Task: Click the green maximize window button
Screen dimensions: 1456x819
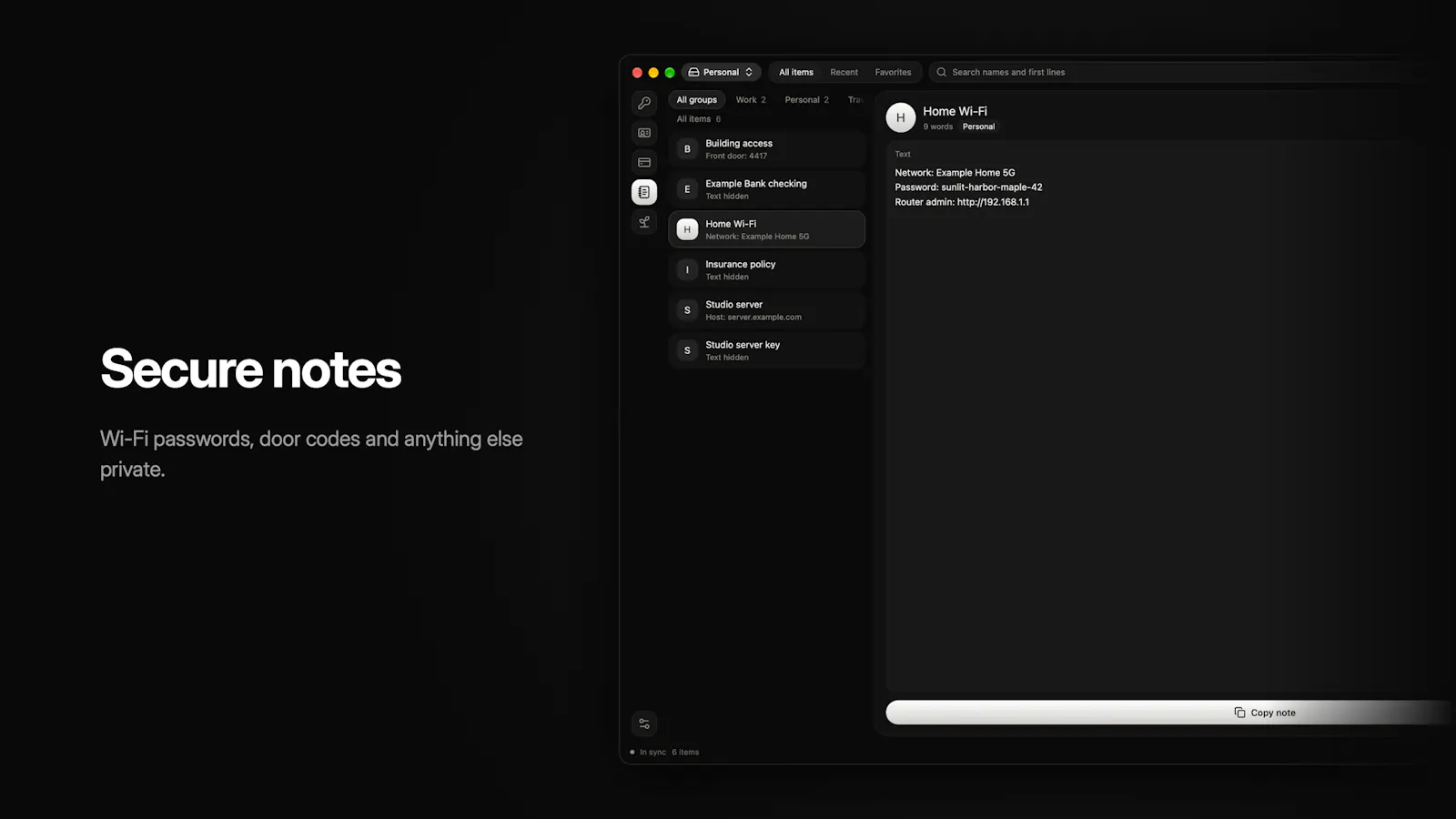Action: pyautogui.click(x=670, y=73)
